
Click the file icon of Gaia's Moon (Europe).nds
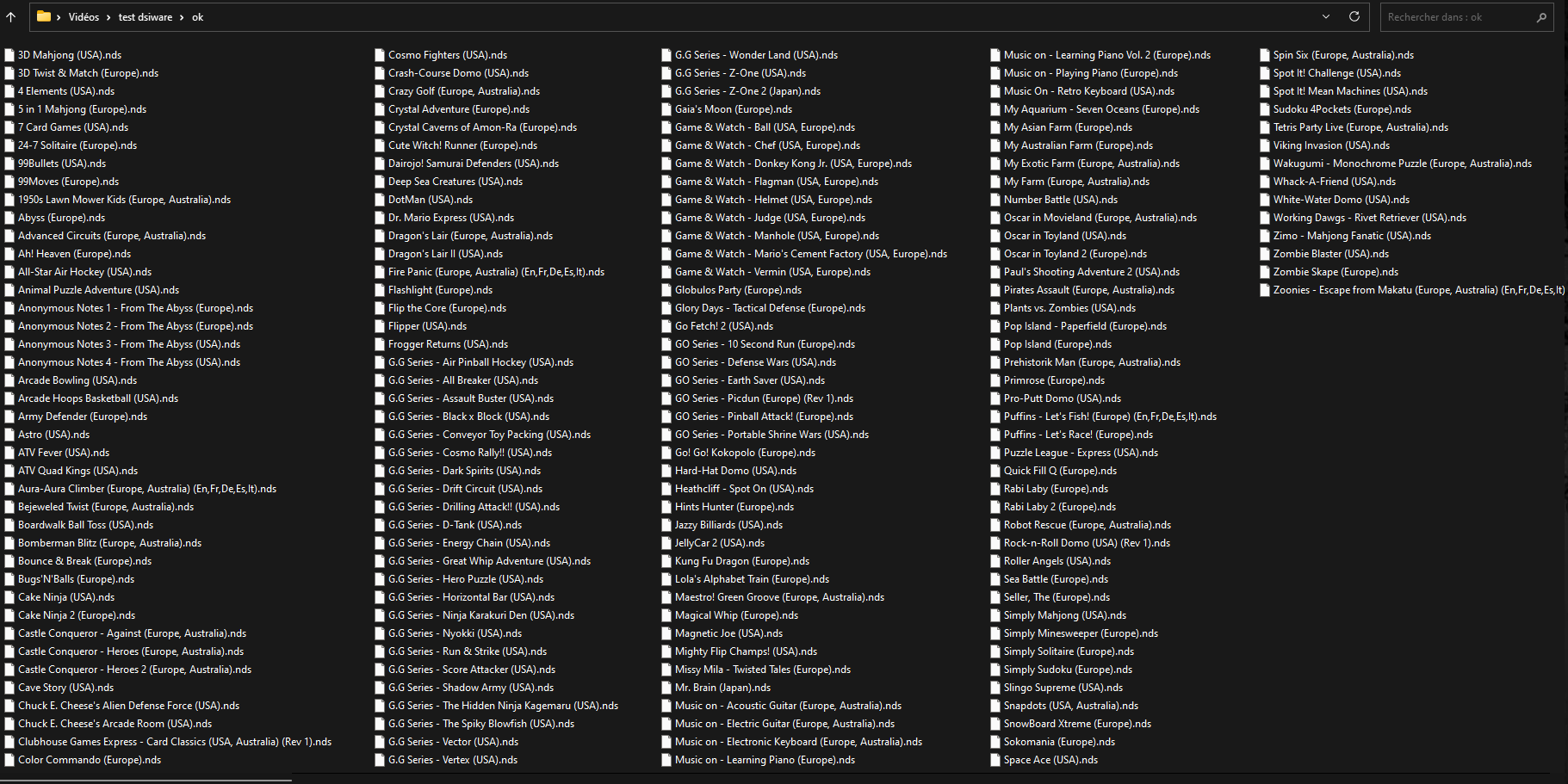tap(666, 109)
